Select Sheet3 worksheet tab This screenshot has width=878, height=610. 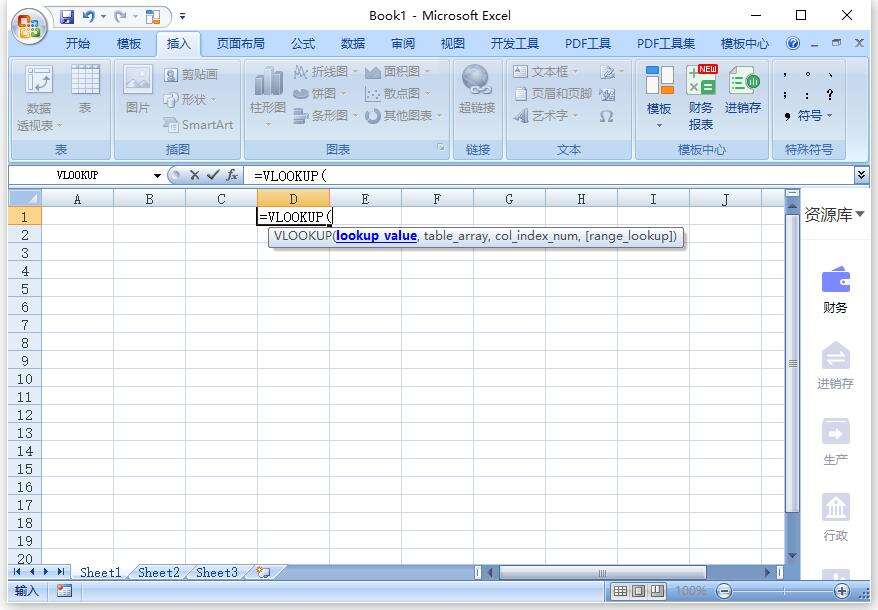(x=217, y=572)
